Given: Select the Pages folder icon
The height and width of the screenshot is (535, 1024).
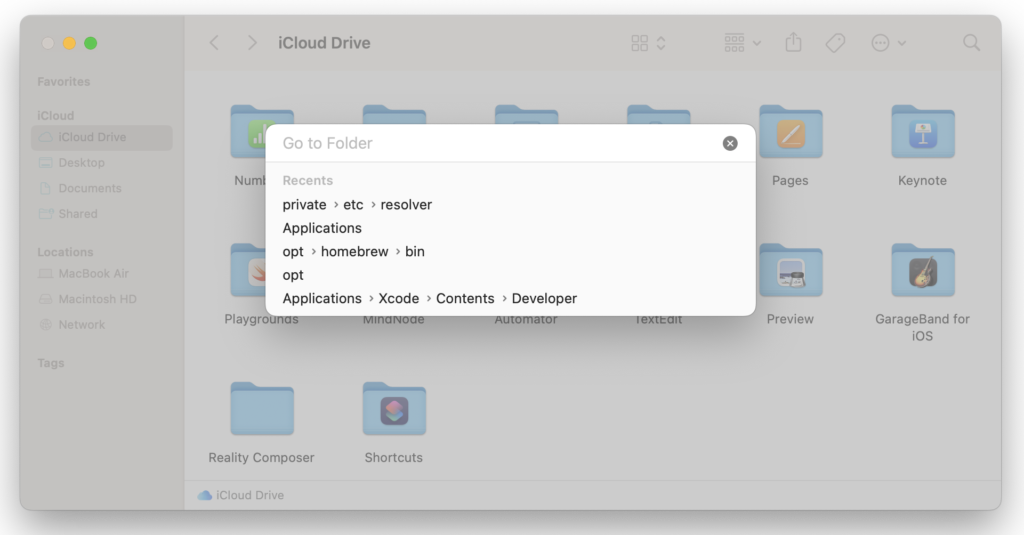Looking at the screenshot, I should (x=790, y=132).
